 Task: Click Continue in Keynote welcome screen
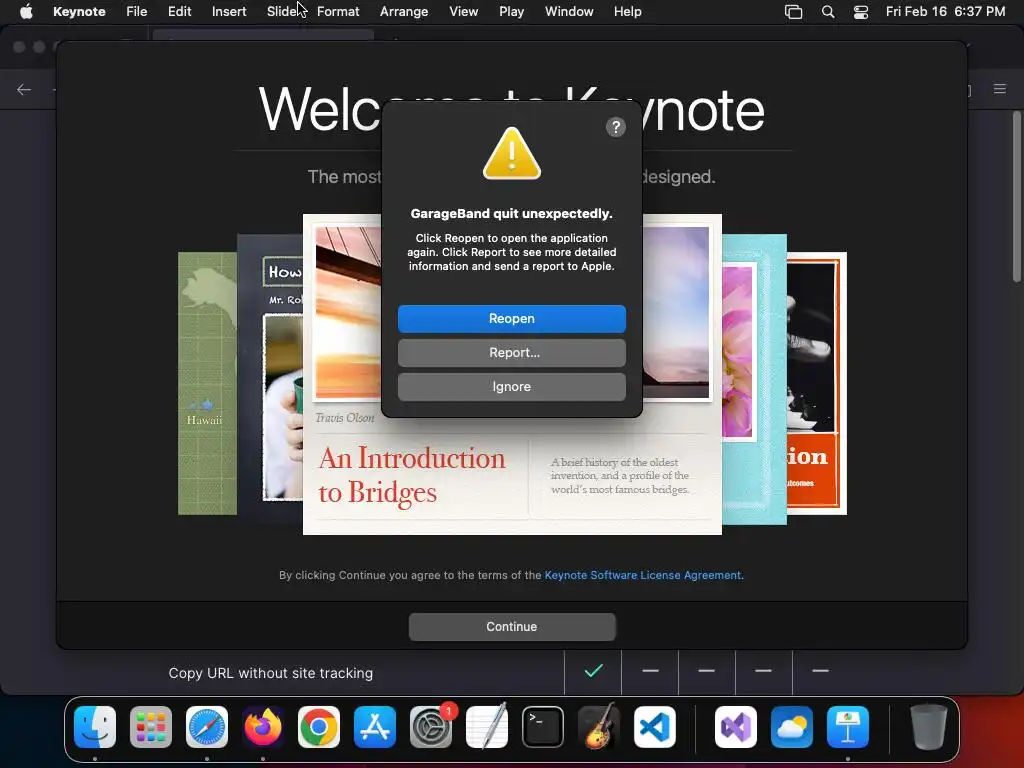click(x=512, y=626)
